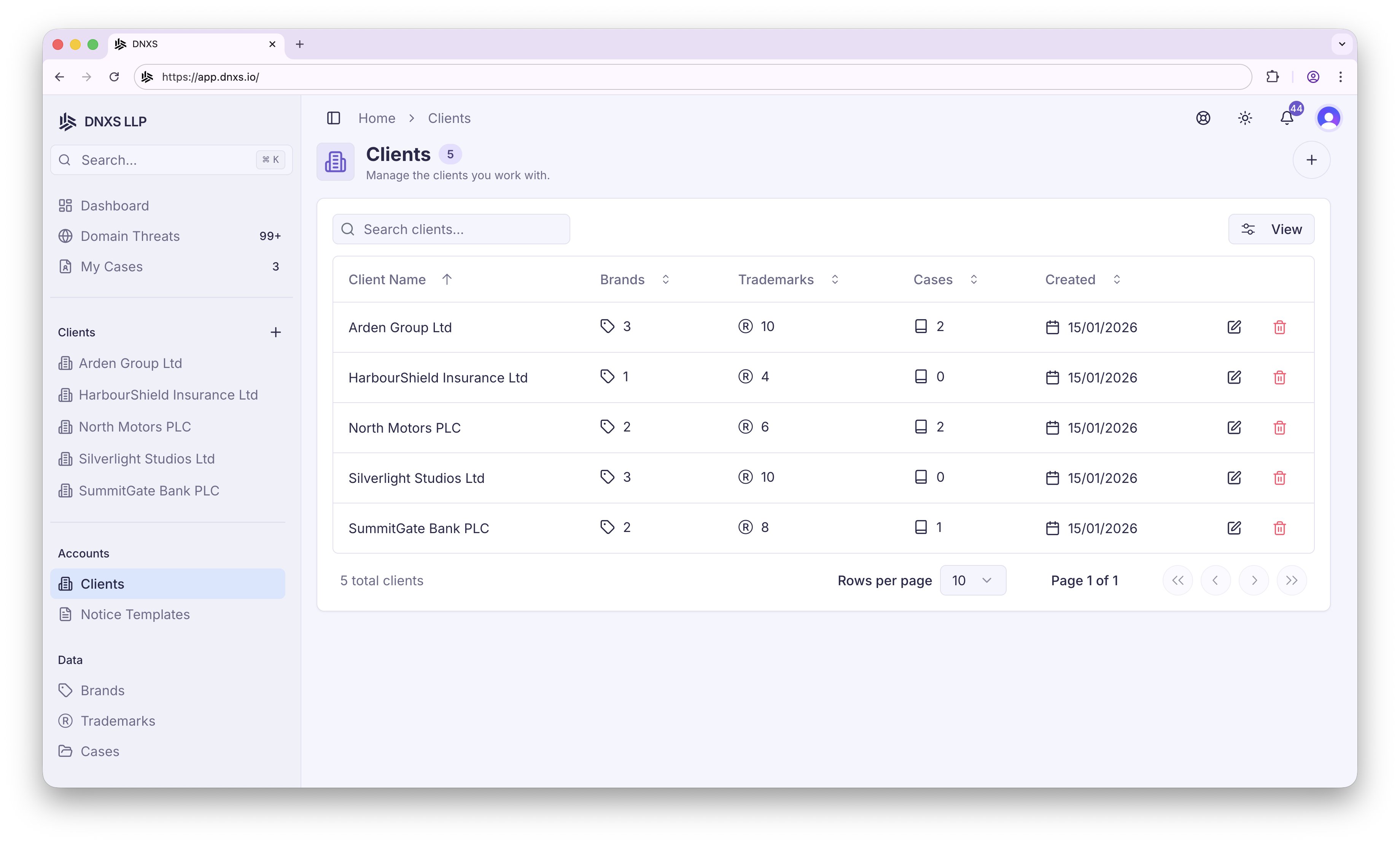Delete the SummitGate Bank PLC row

[1279, 528]
